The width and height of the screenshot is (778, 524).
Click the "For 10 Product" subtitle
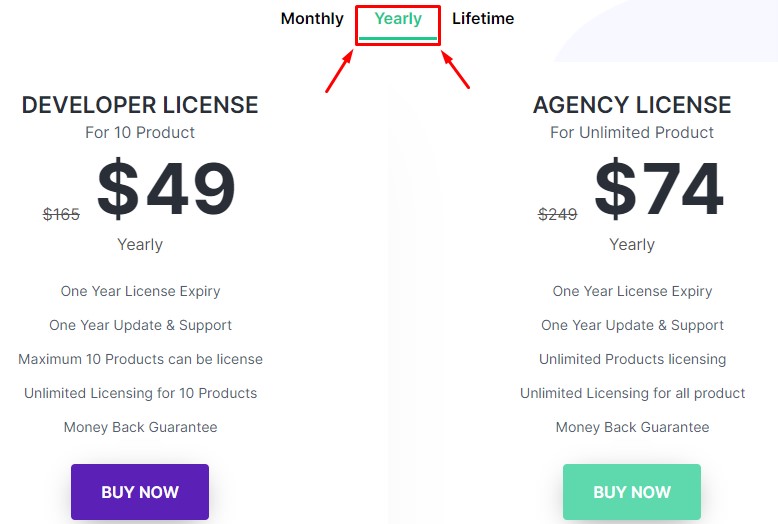[140, 132]
